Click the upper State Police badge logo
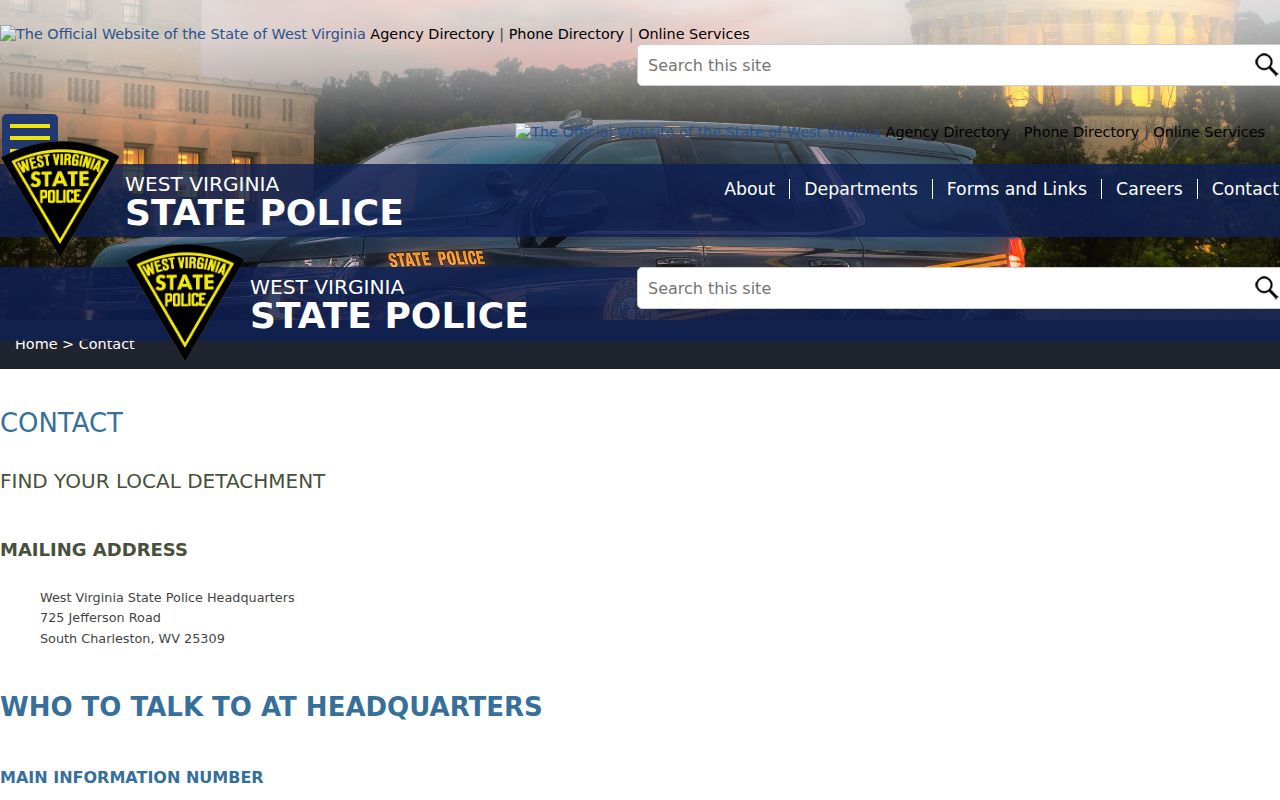Viewport: 1280px width, 800px height. [x=60, y=197]
